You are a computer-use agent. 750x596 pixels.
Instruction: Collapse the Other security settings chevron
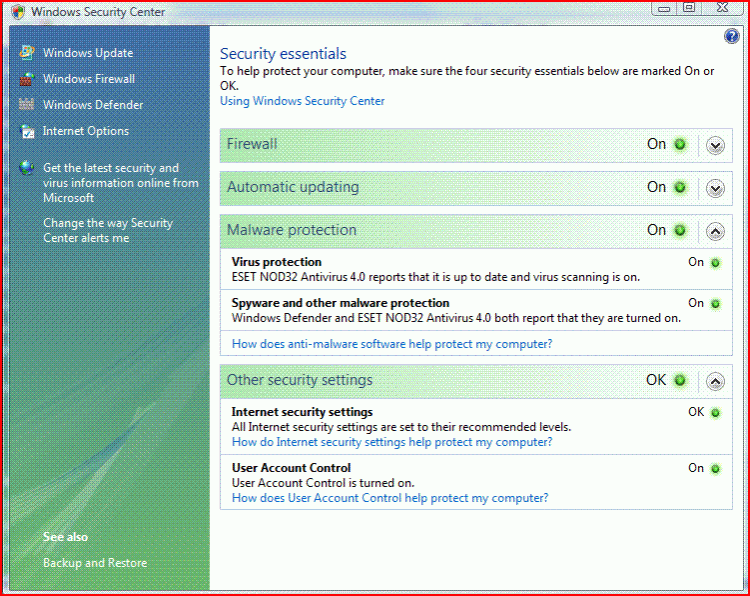click(715, 381)
